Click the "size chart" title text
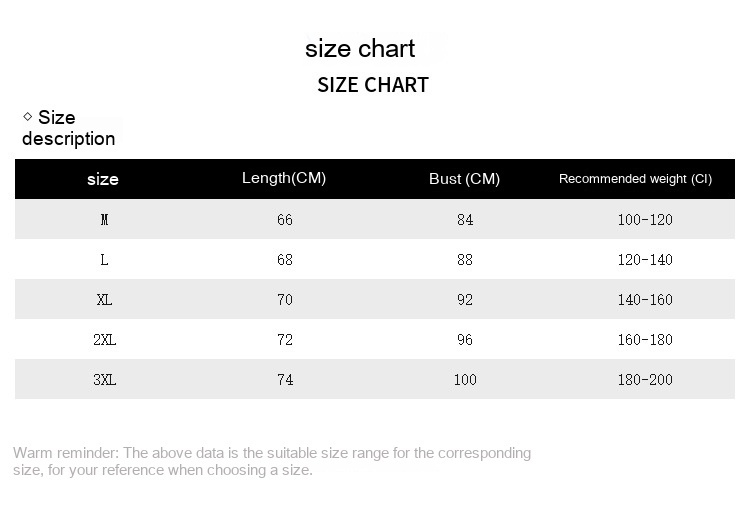The image size is (750, 506). pyautogui.click(x=360, y=49)
